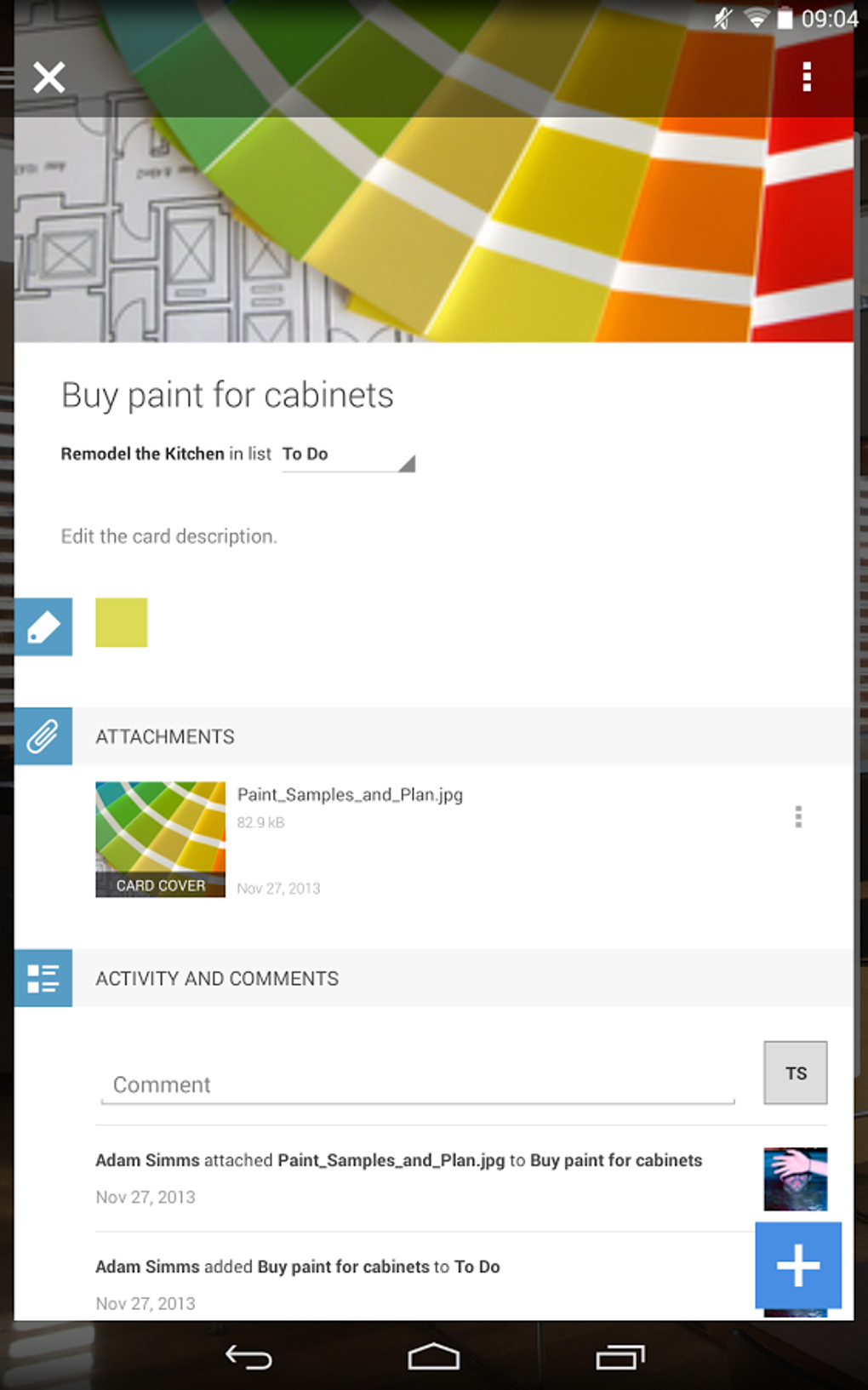Tap the Android home navigation button
The width and height of the screenshot is (868, 1390).
(x=434, y=1357)
